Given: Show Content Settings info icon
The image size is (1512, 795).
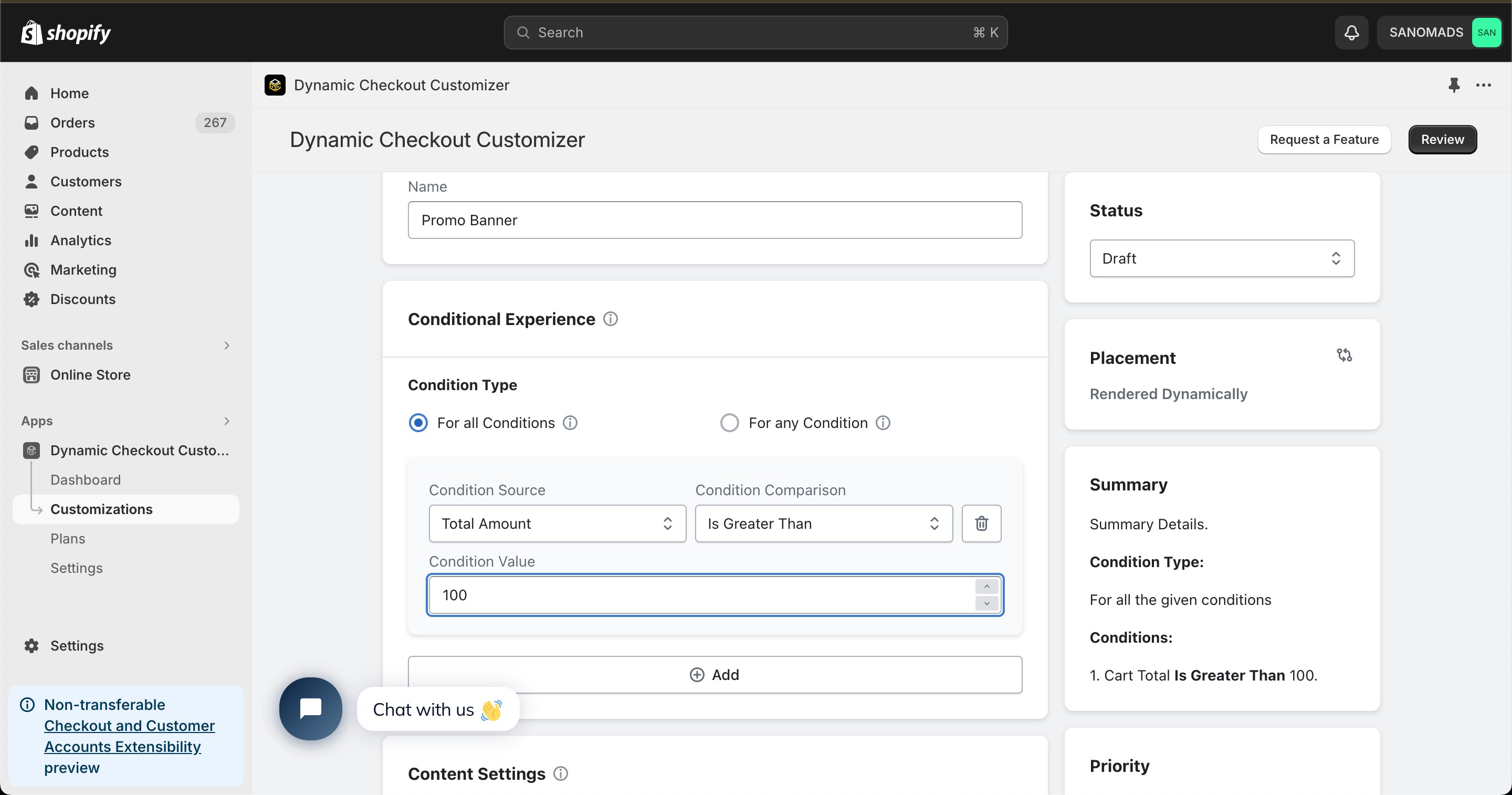Looking at the screenshot, I should coord(561,773).
